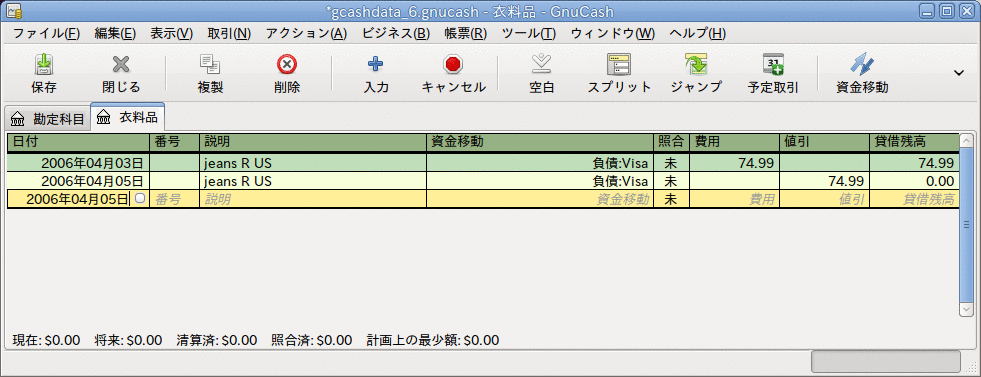Expand the toolbar overflow chevron
Viewport: 981px width, 377px height.
[x=958, y=73]
